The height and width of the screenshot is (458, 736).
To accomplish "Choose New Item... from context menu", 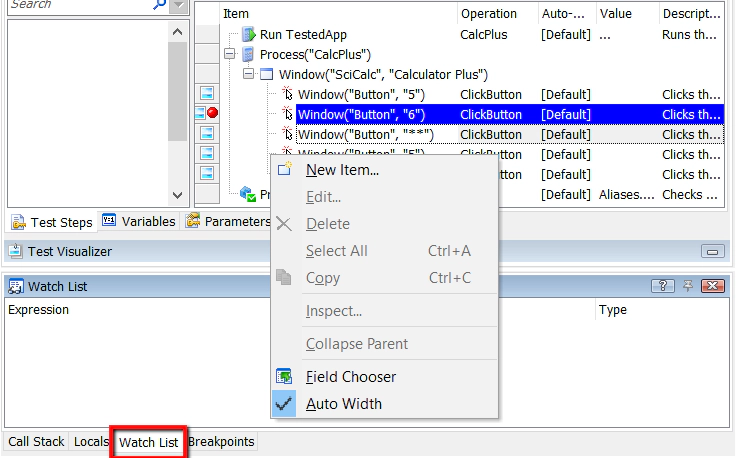I will pos(384,170).
